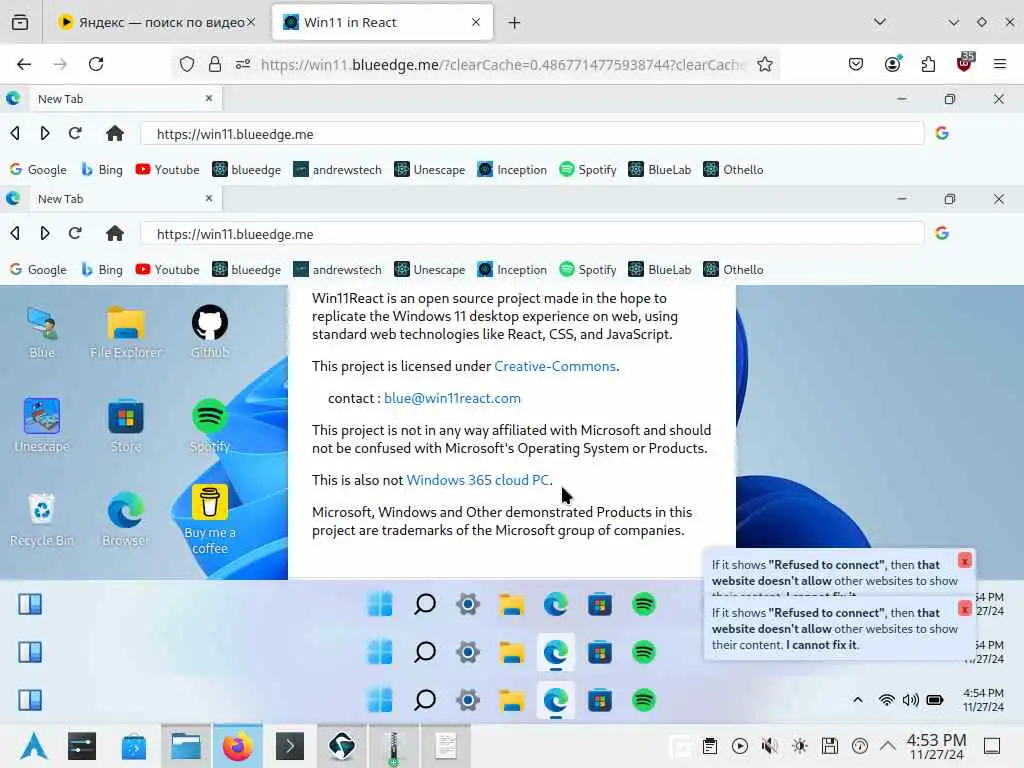
Task: Open Inception bookmark in lower Edge window
Action: tap(512, 269)
